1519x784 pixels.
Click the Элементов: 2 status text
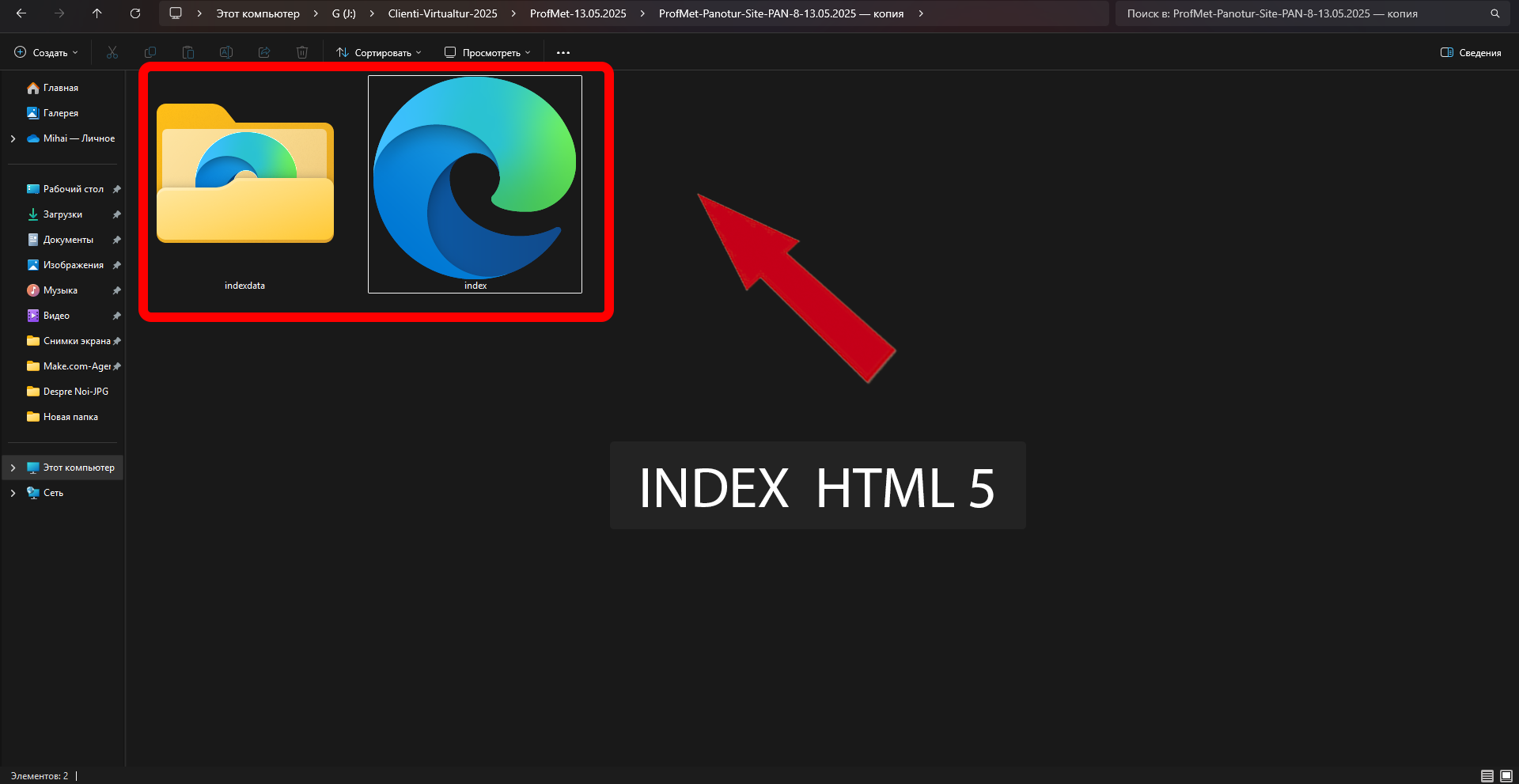40,776
